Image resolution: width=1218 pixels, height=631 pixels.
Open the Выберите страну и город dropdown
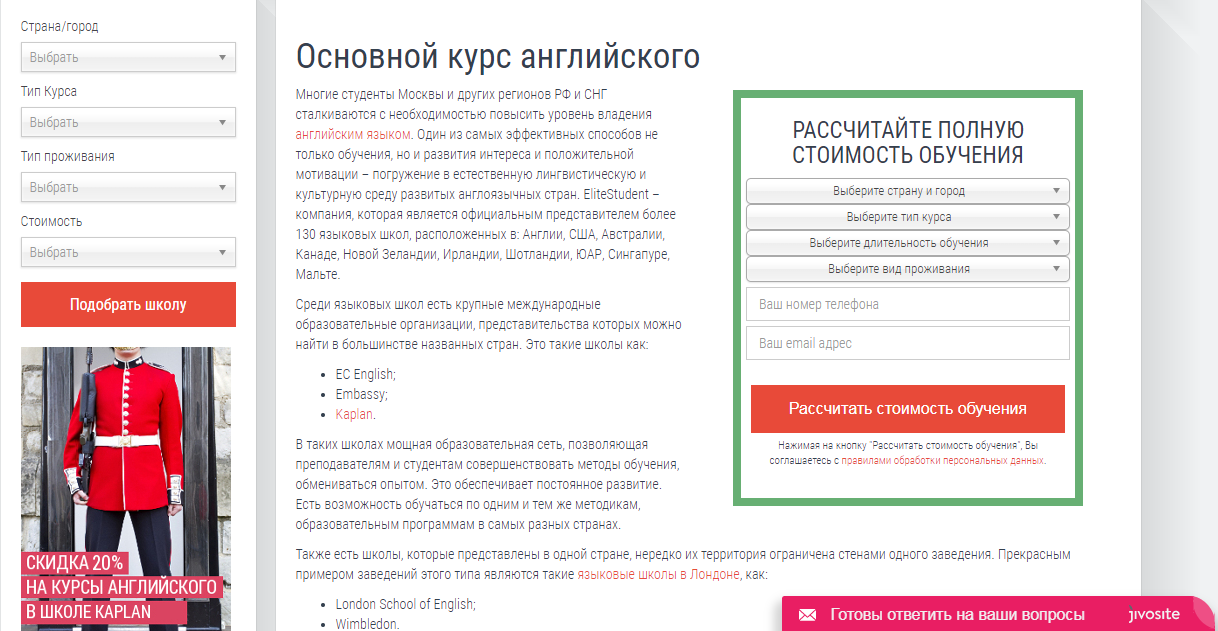point(907,190)
